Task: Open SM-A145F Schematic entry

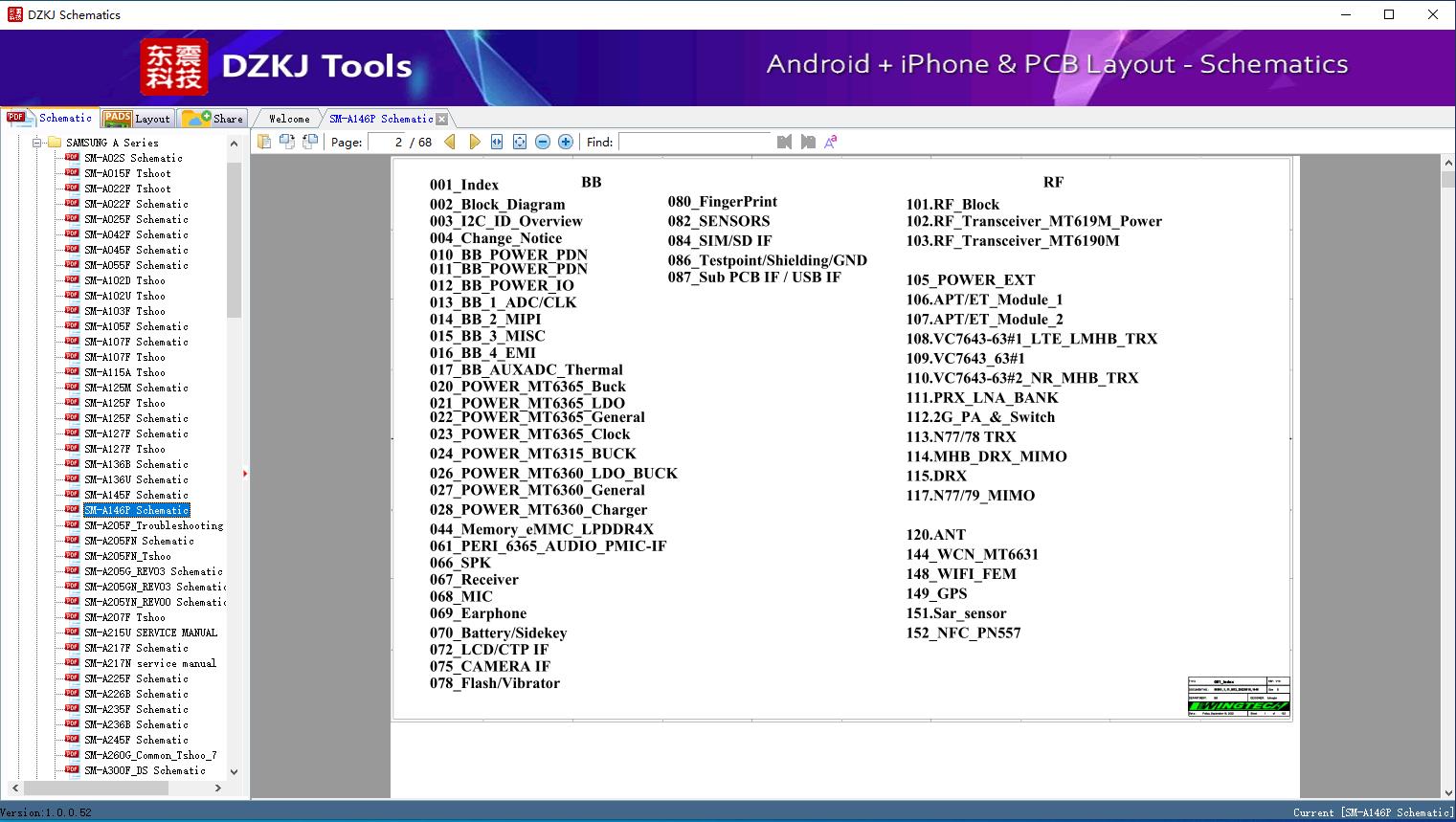Action: click(136, 495)
